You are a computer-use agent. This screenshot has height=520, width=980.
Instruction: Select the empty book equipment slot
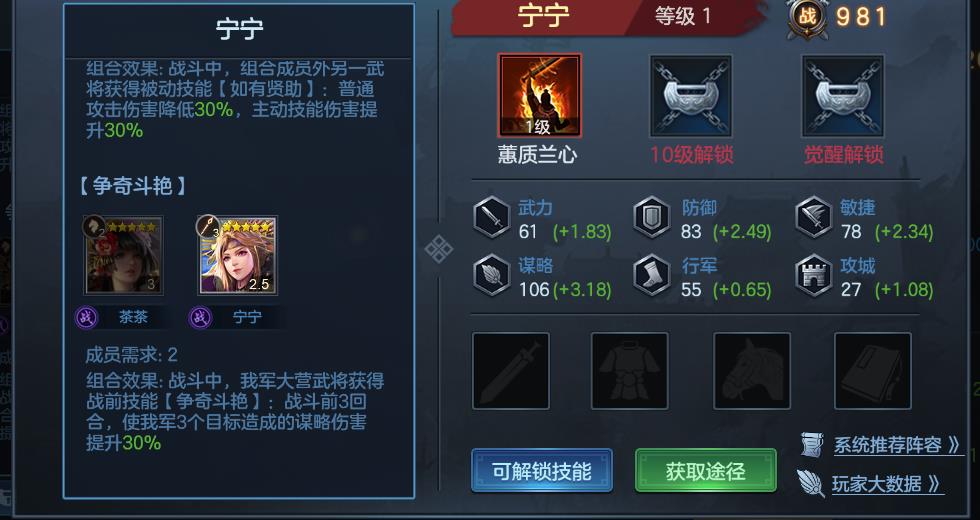pos(872,371)
